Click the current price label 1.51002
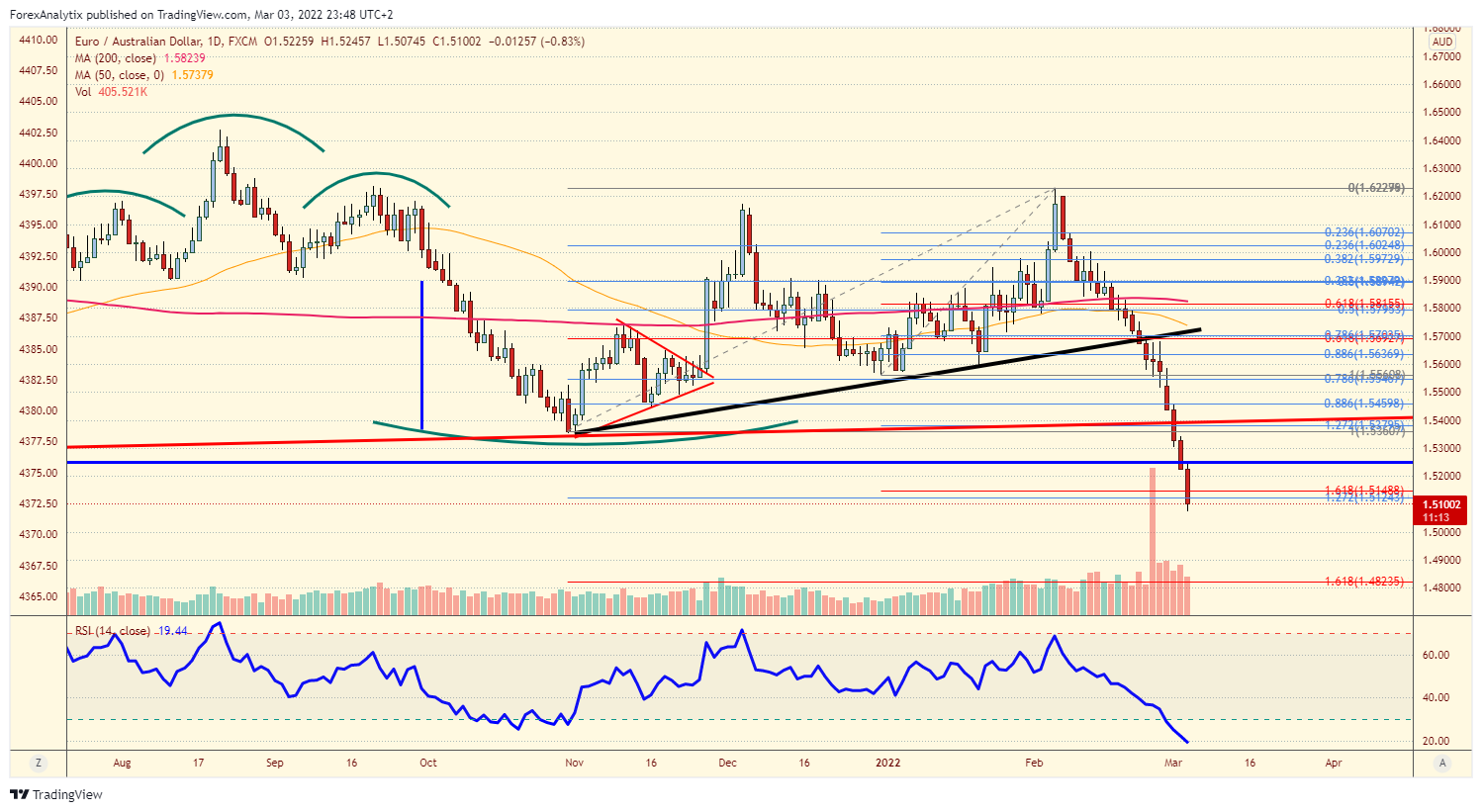This screenshot has height=812, width=1482. (1442, 504)
